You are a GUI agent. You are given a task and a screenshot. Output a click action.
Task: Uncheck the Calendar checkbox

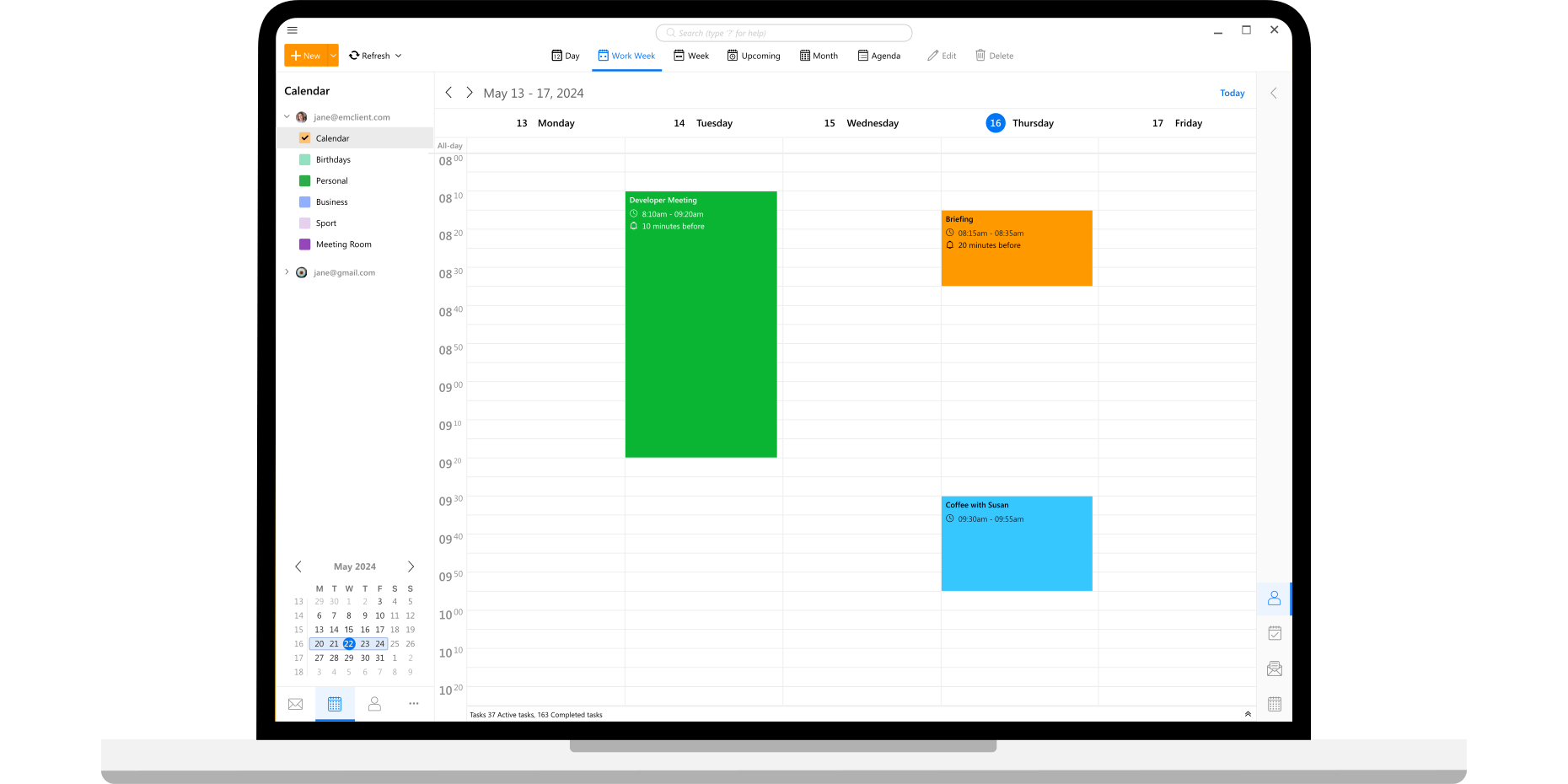[305, 138]
